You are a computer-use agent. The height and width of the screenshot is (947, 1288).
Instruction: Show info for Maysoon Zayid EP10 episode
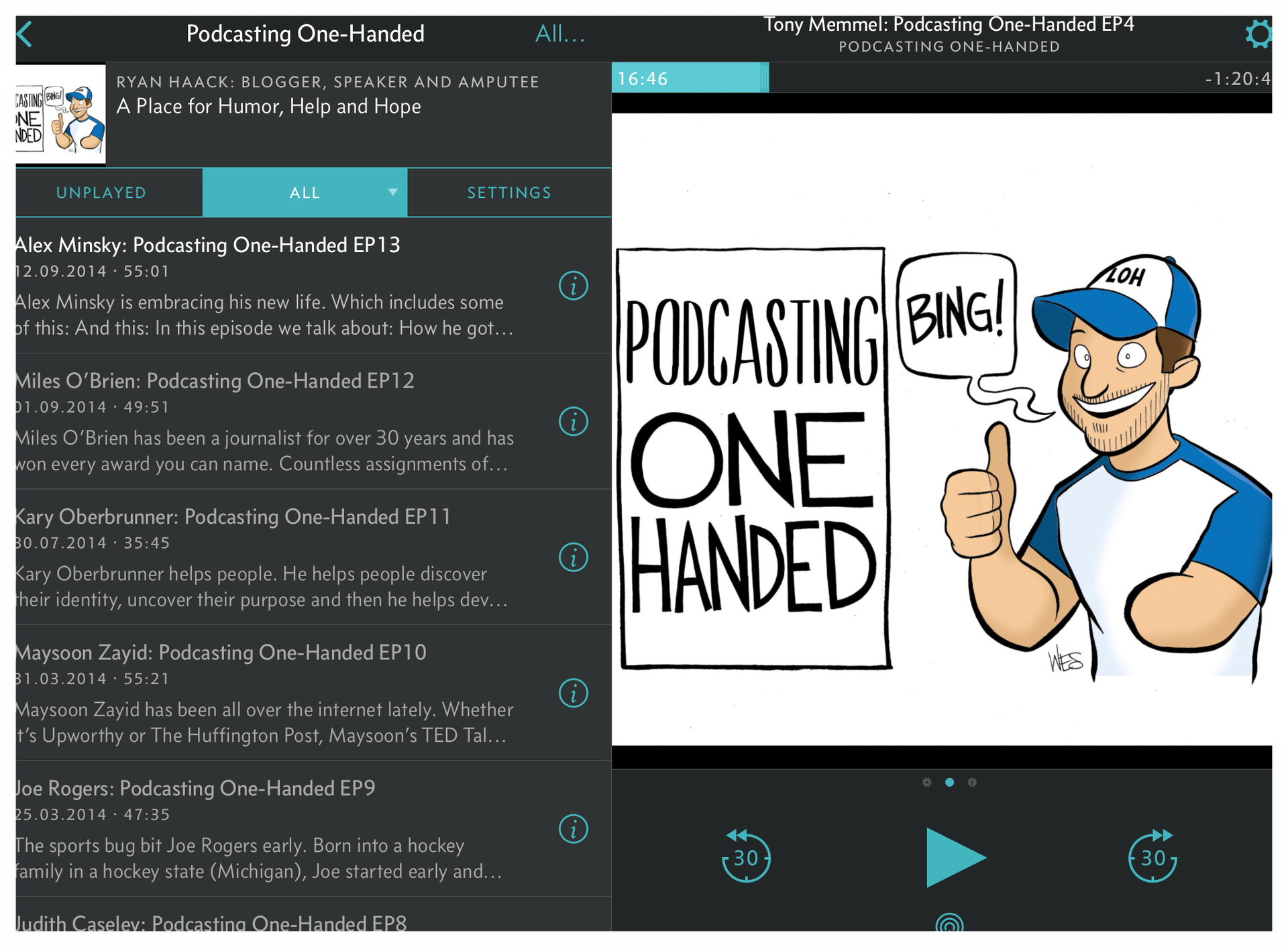[574, 693]
